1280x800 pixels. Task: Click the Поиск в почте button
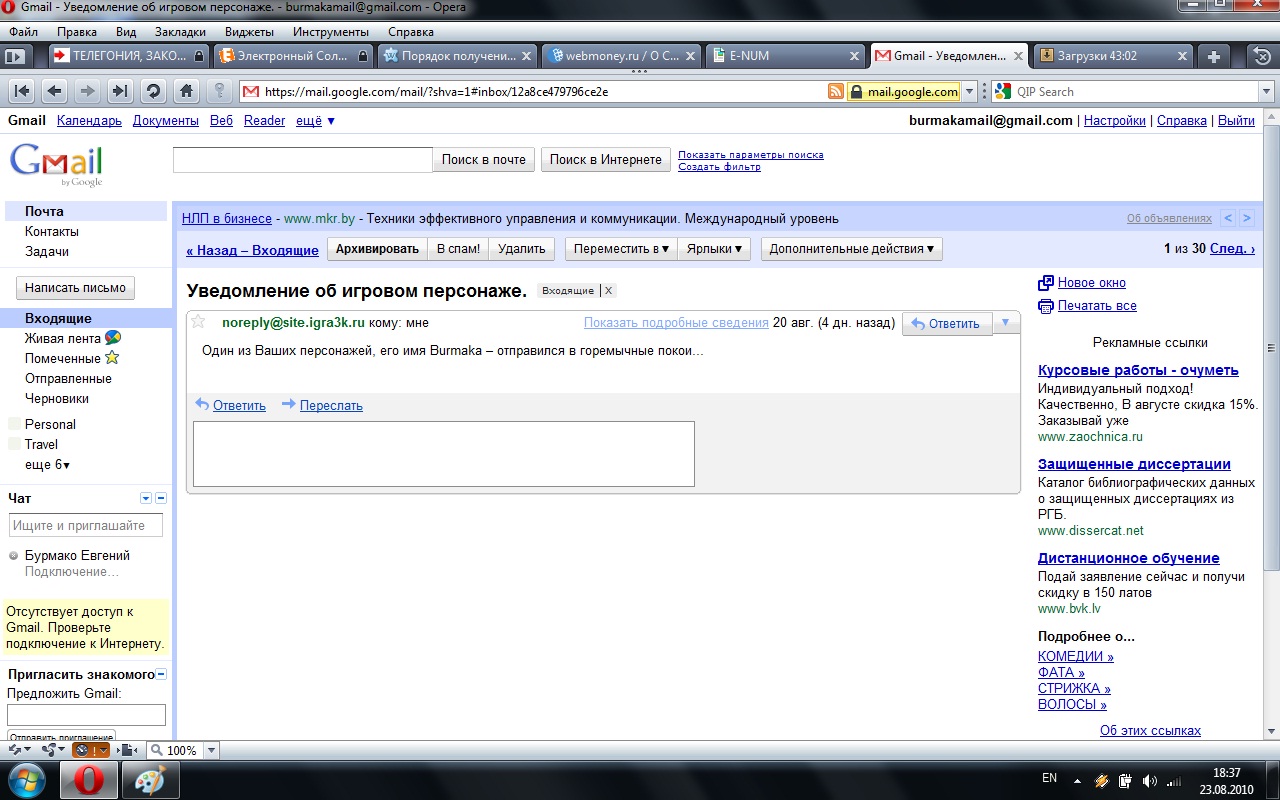[x=484, y=160]
